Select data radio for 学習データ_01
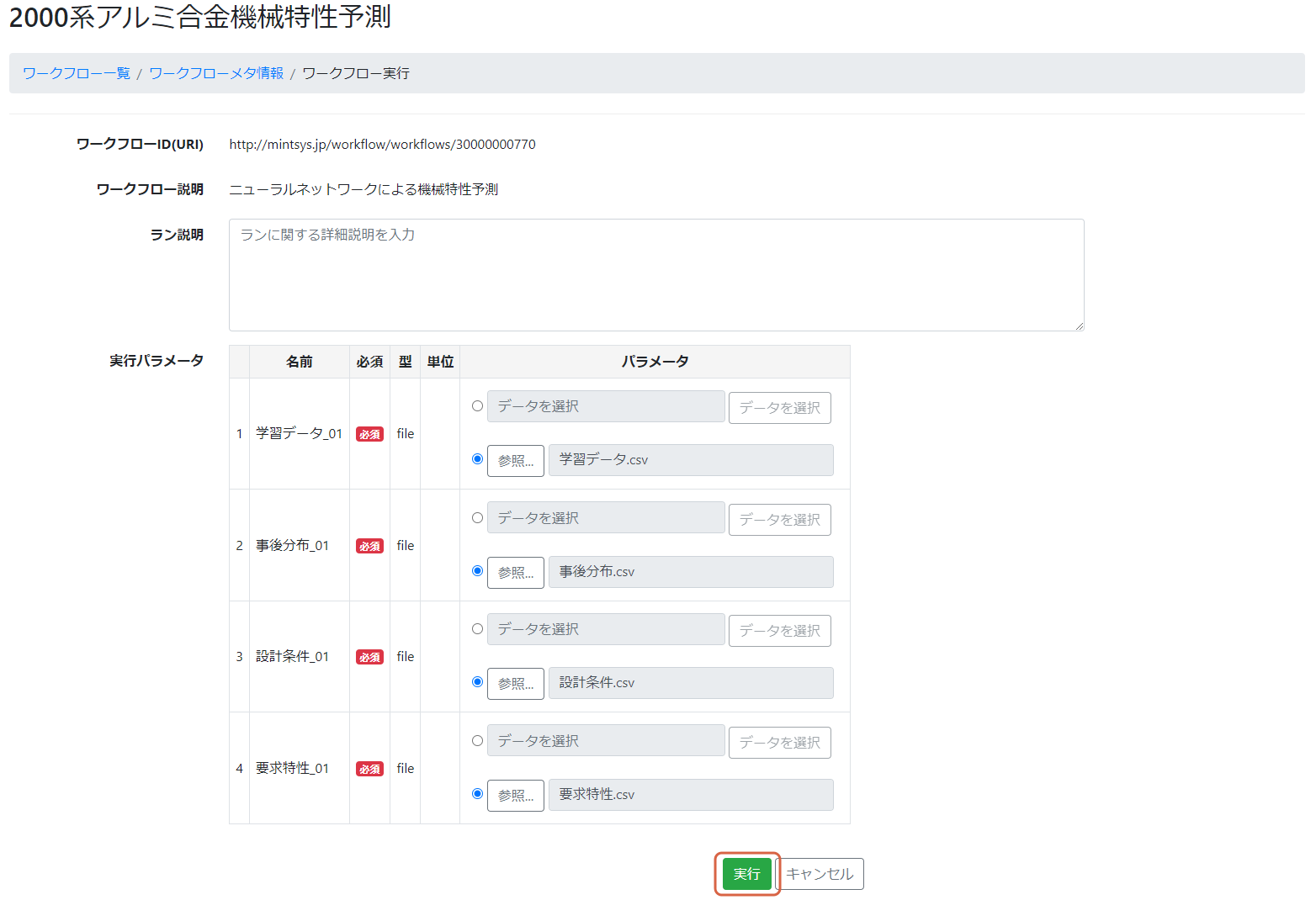 (478, 406)
